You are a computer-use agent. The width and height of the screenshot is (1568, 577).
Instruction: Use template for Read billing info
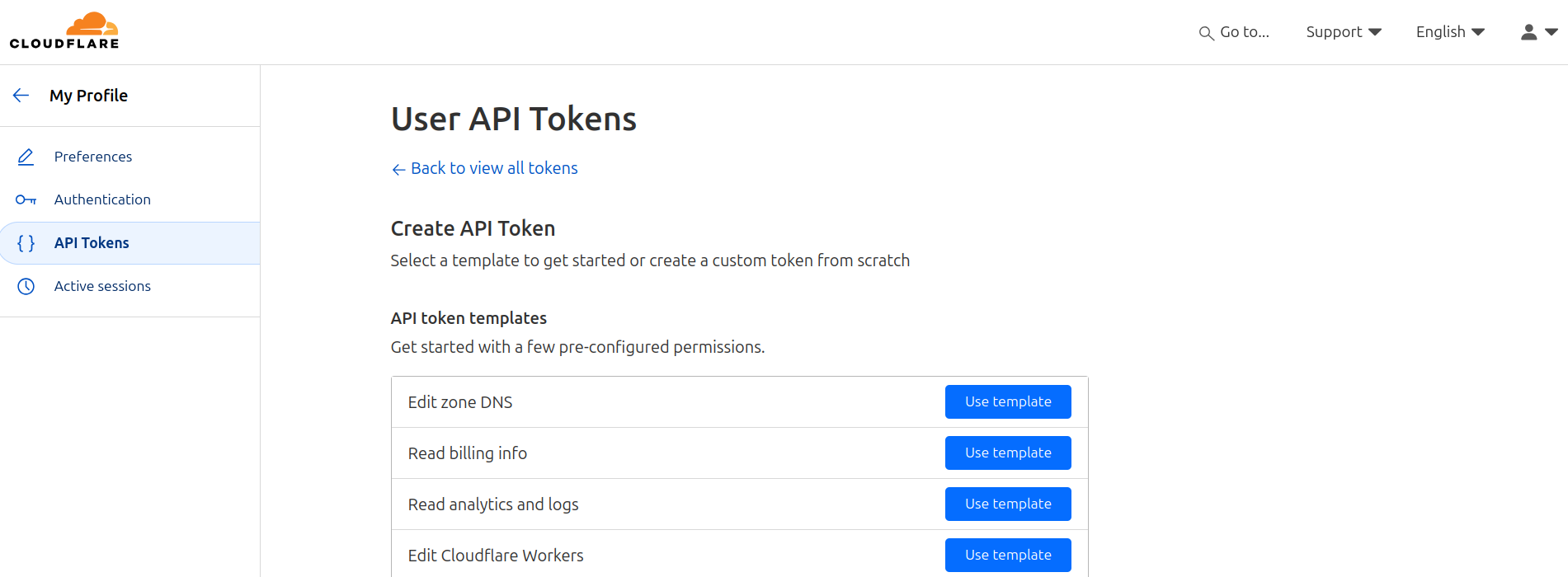pyautogui.click(x=1008, y=453)
